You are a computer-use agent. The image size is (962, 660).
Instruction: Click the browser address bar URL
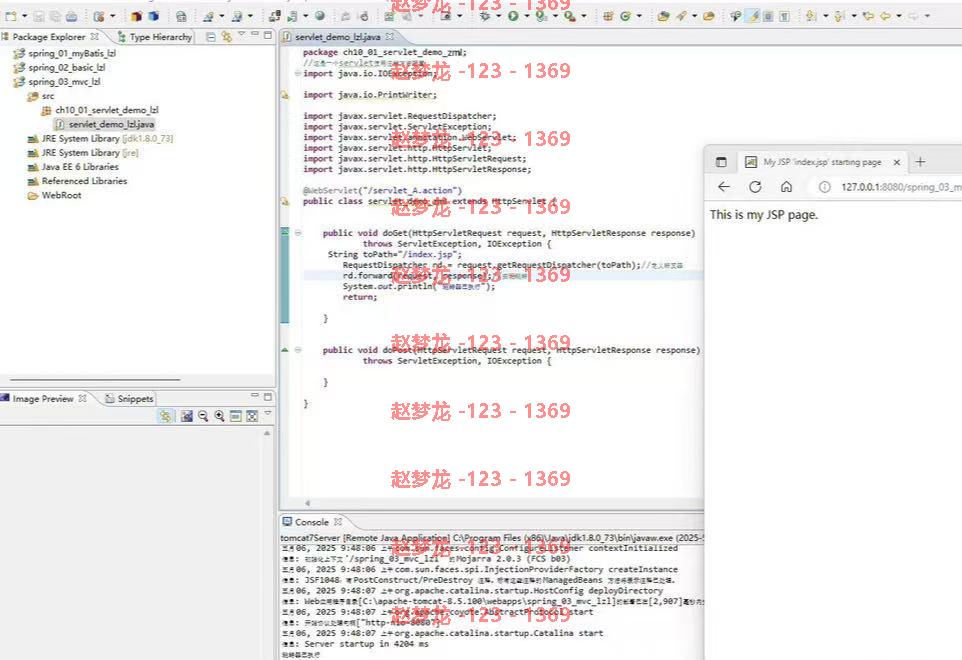click(901, 187)
